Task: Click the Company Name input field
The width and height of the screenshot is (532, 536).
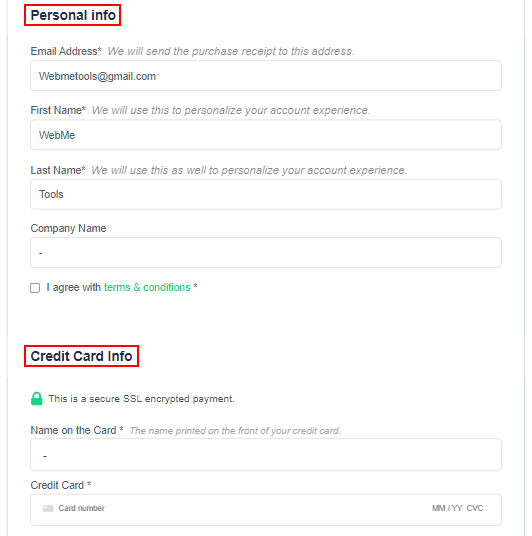Action: pyautogui.click(x=266, y=253)
